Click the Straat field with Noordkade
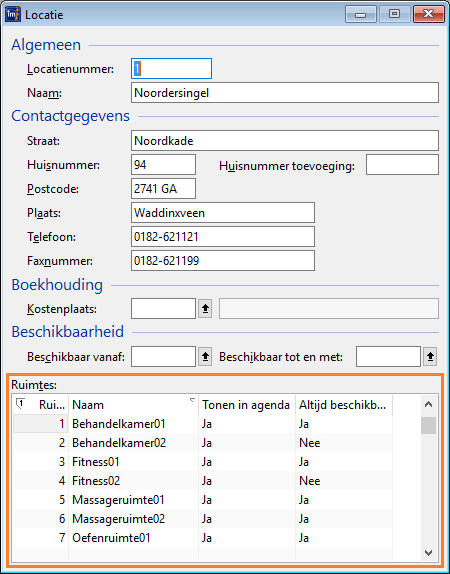 coord(285,141)
